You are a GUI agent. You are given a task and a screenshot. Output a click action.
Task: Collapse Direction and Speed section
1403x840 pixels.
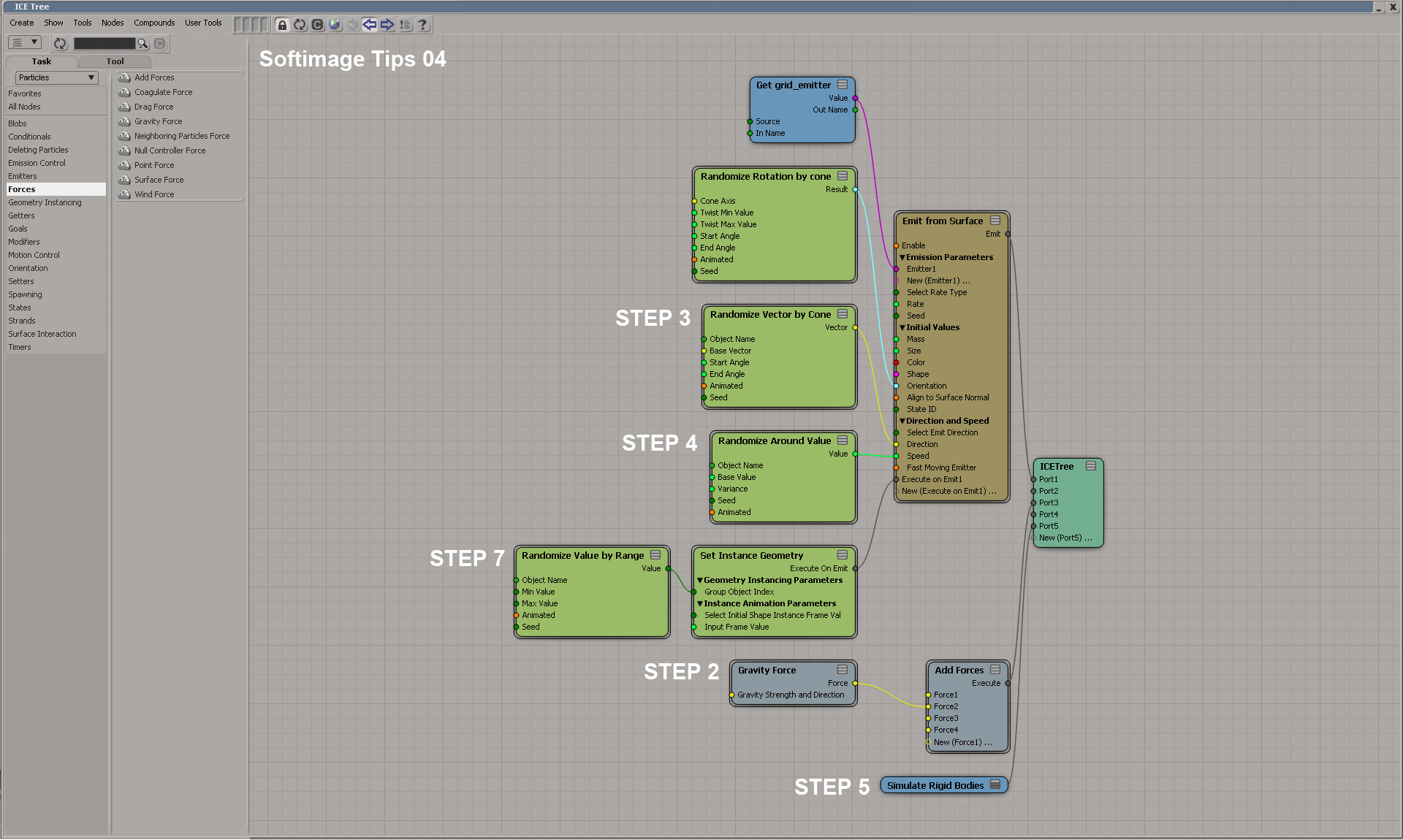pos(902,421)
